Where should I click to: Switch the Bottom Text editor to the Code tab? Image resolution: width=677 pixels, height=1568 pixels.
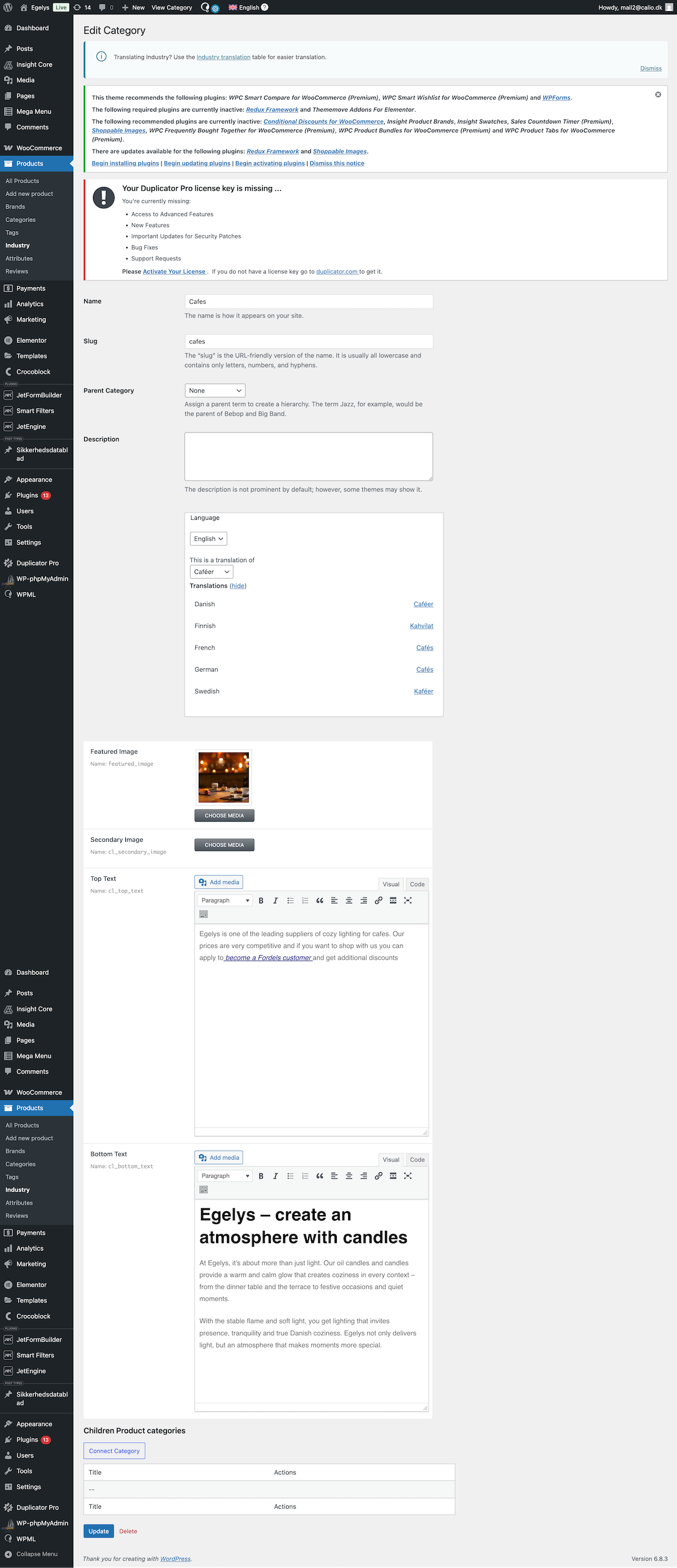[417, 1160]
